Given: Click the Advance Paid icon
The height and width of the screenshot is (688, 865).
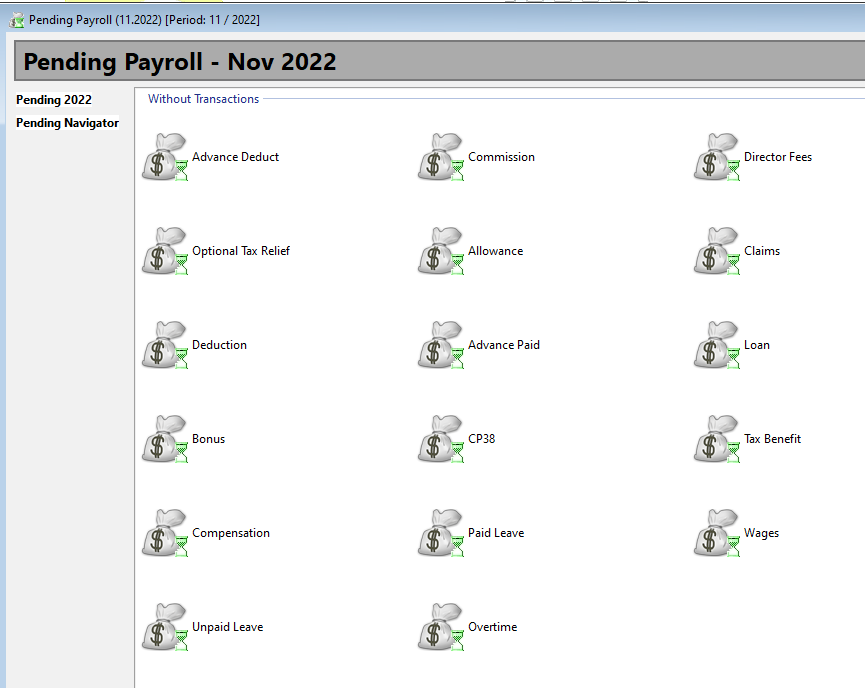Looking at the screenshot, I should coord(440,345).
